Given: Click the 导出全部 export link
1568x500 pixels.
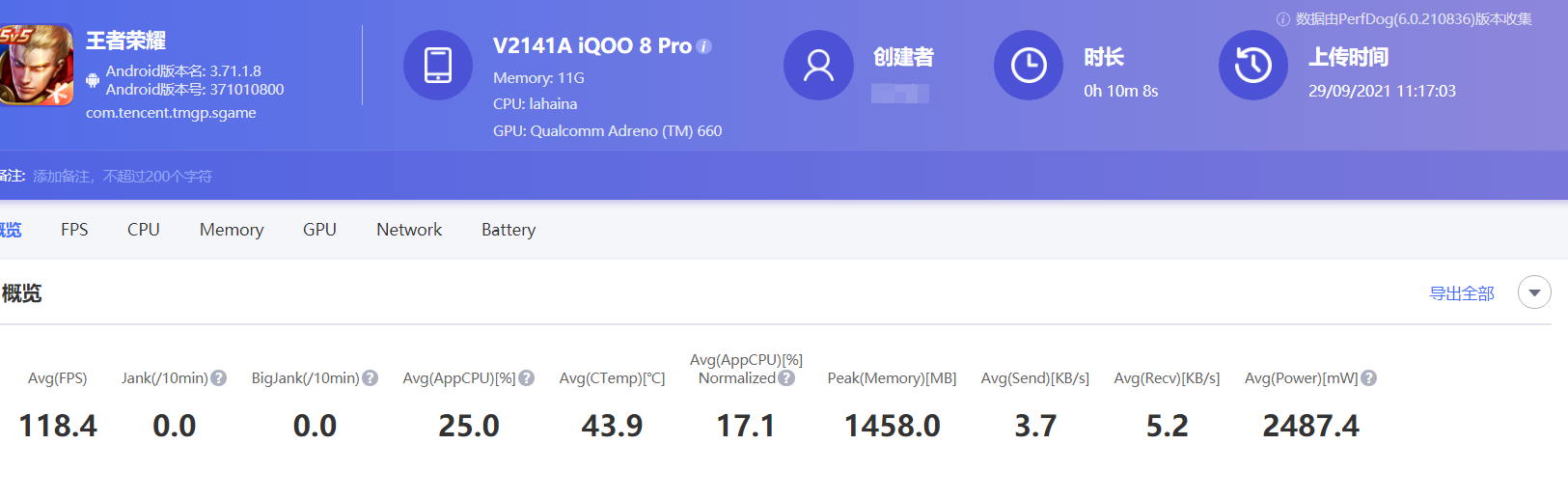Looking at the screenshot, I should pyautogui.click(x=1462, y=293).
